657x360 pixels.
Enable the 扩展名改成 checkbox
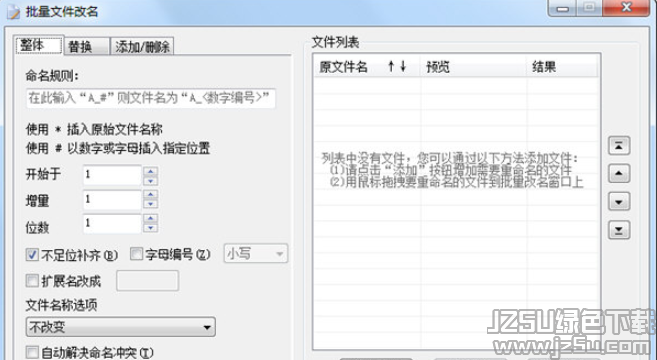32,280
